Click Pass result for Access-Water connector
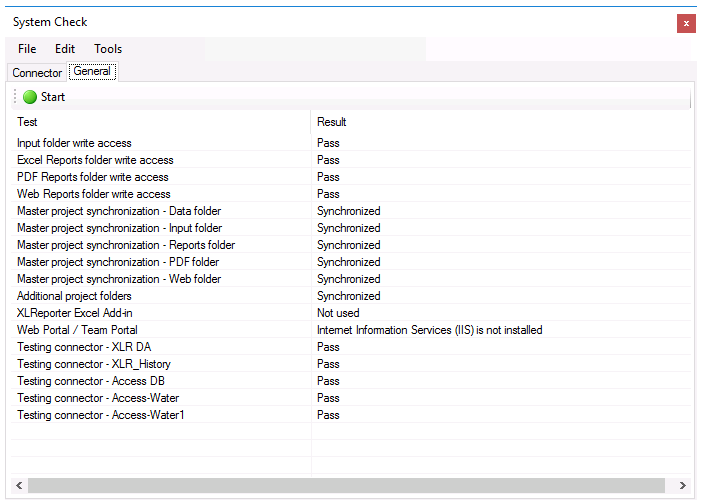703x501 pixels. pyautogui.click(x=328, y=398)
